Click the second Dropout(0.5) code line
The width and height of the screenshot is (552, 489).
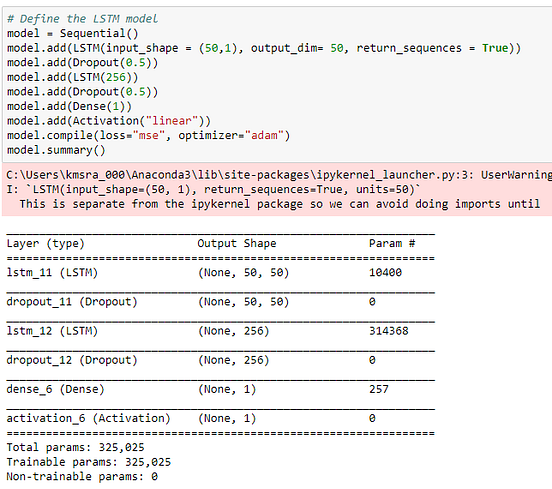tap(82, 92)
